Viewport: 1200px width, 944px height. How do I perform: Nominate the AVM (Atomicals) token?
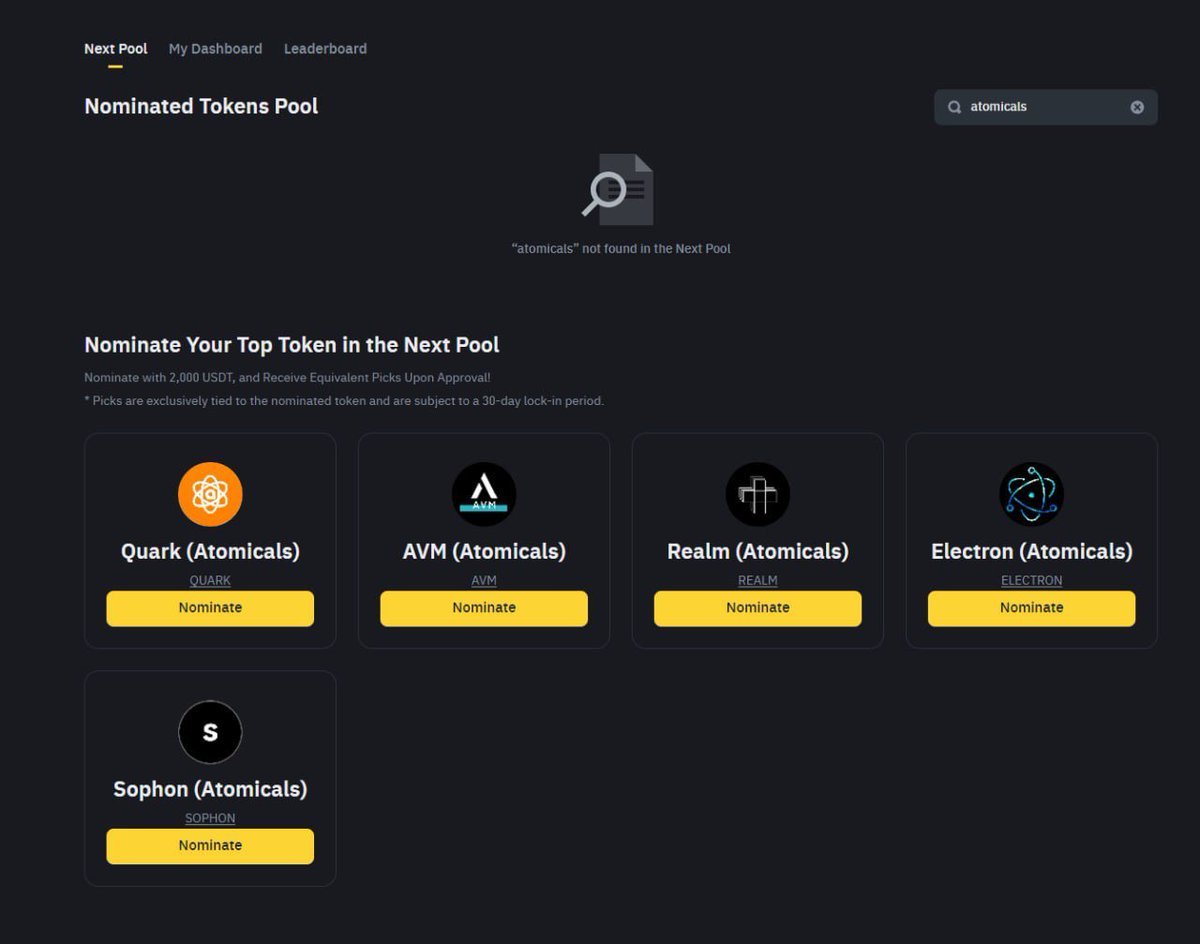pyautogui.click(x=484, y=608)
